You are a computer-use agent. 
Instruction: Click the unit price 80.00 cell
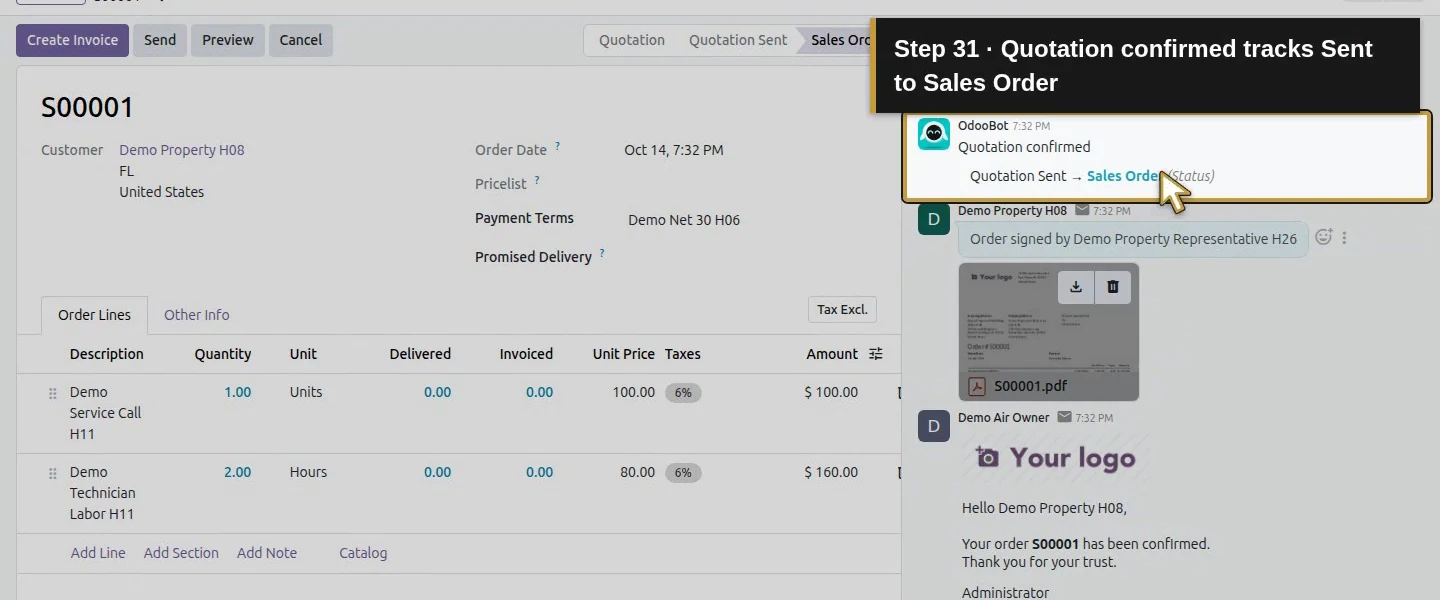637,472
